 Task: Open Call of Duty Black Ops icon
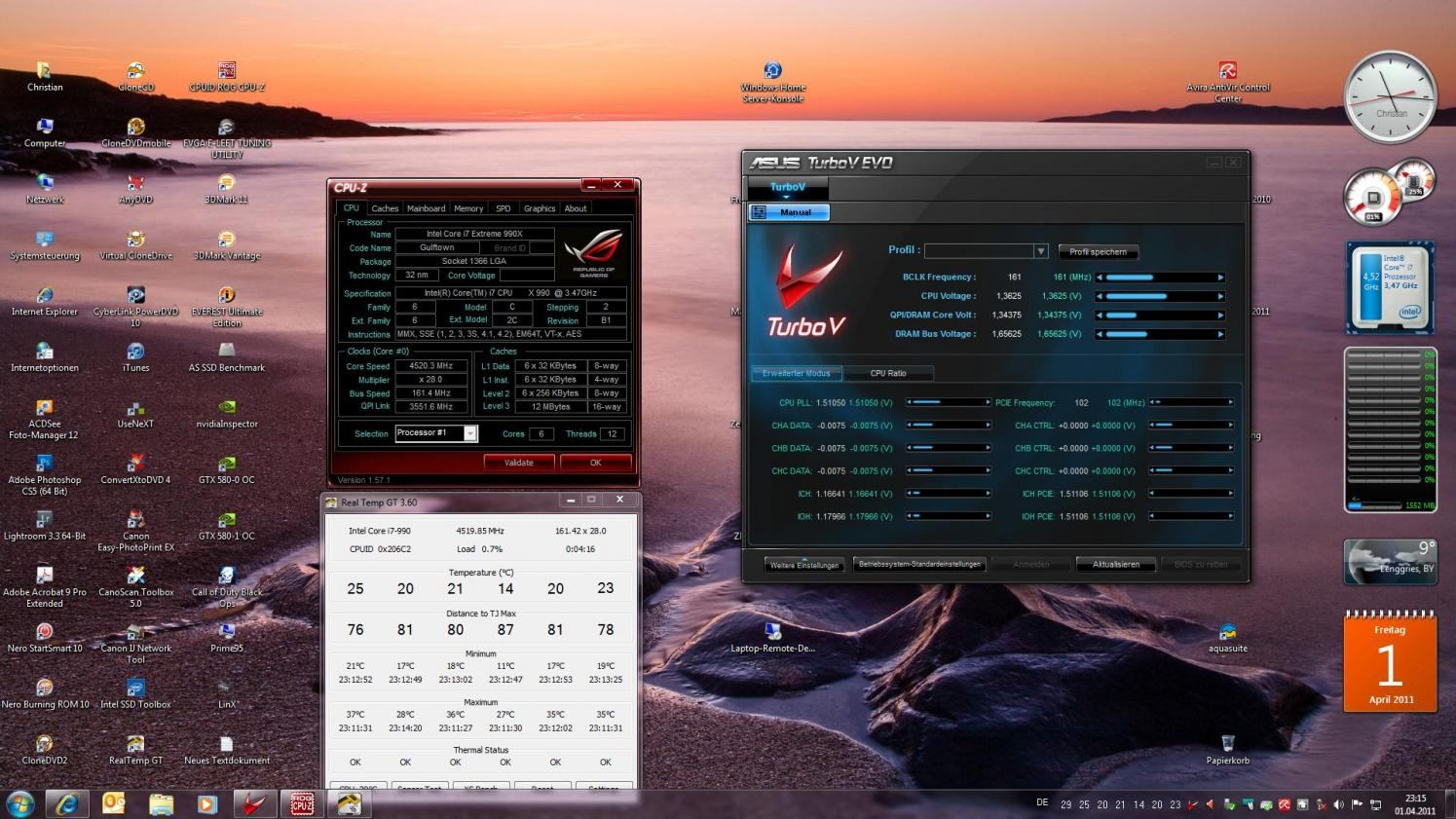point(227,587)
